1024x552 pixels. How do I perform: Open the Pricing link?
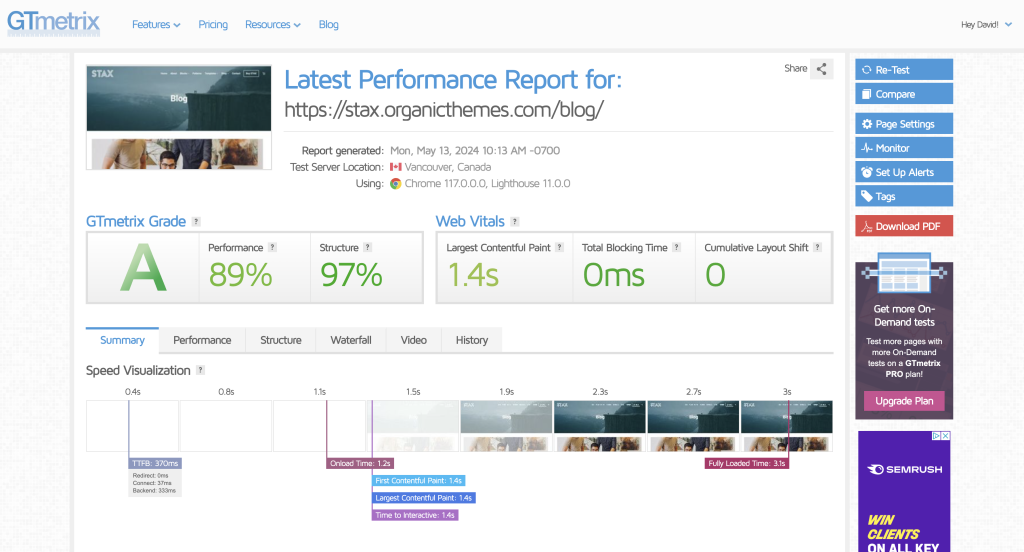[x=213, y=25]
